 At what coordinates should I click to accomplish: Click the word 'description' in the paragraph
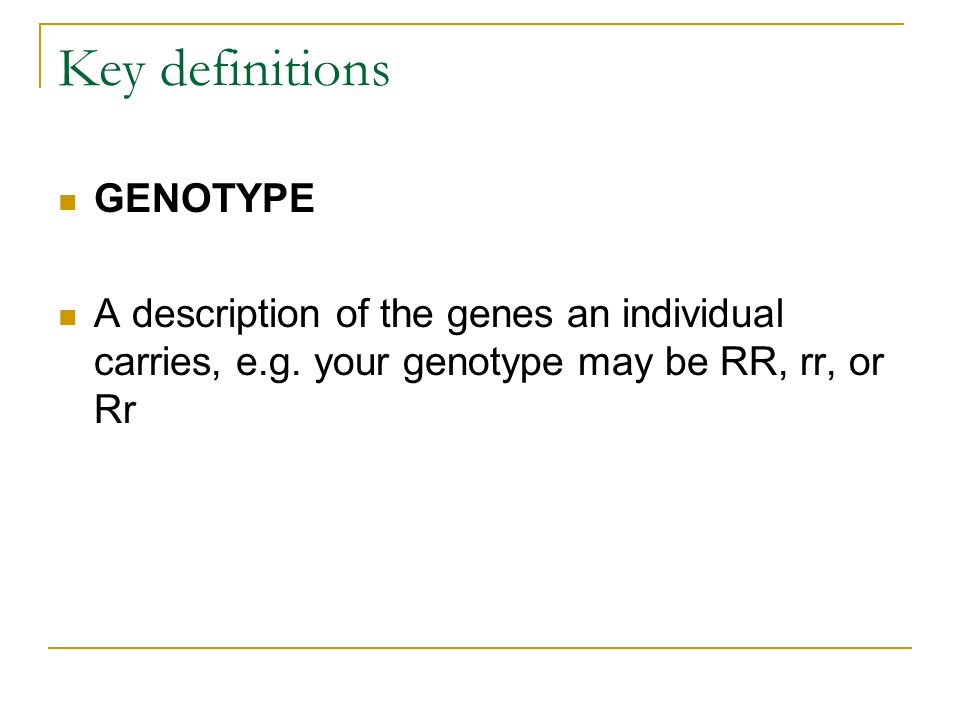coord(226,316)
